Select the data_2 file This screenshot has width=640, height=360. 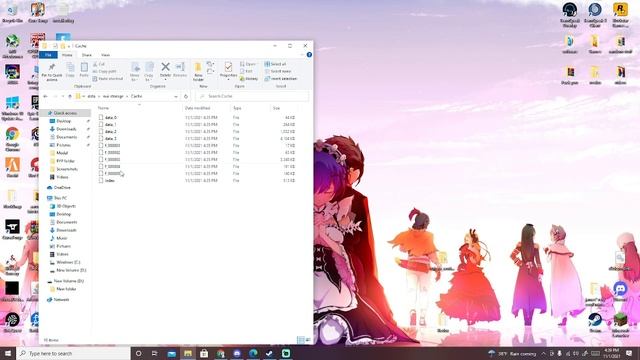click(110, 131)
